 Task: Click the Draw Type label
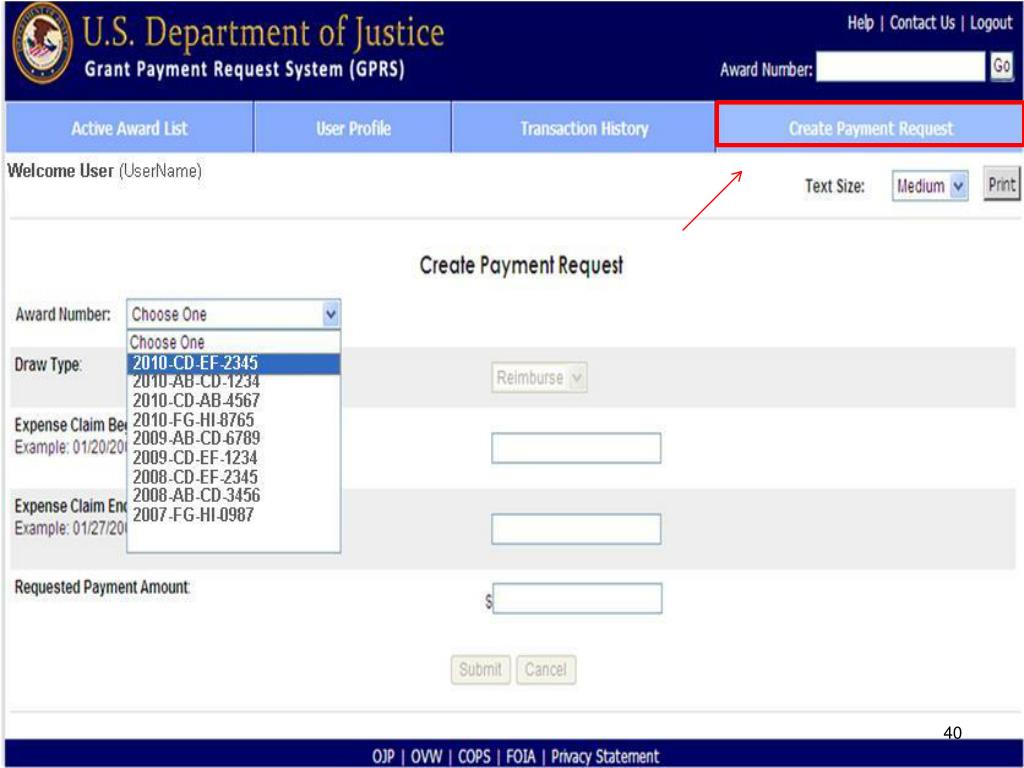[48, 364]
